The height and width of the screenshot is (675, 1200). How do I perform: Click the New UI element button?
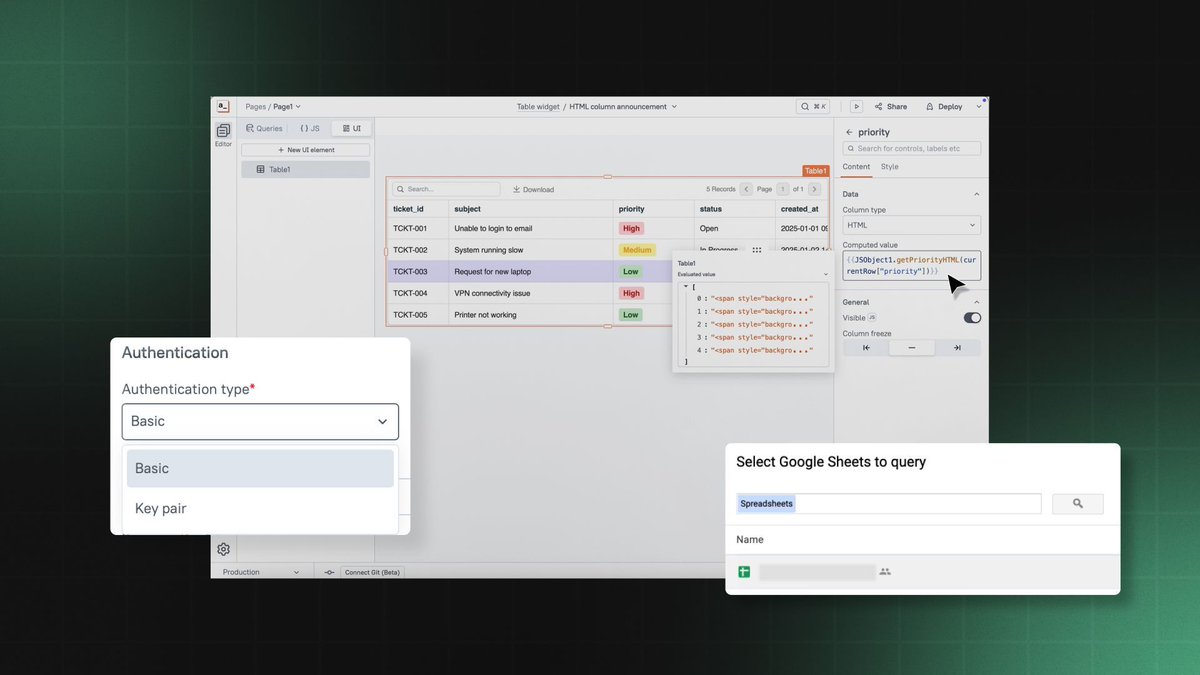[x=306, y=150]
